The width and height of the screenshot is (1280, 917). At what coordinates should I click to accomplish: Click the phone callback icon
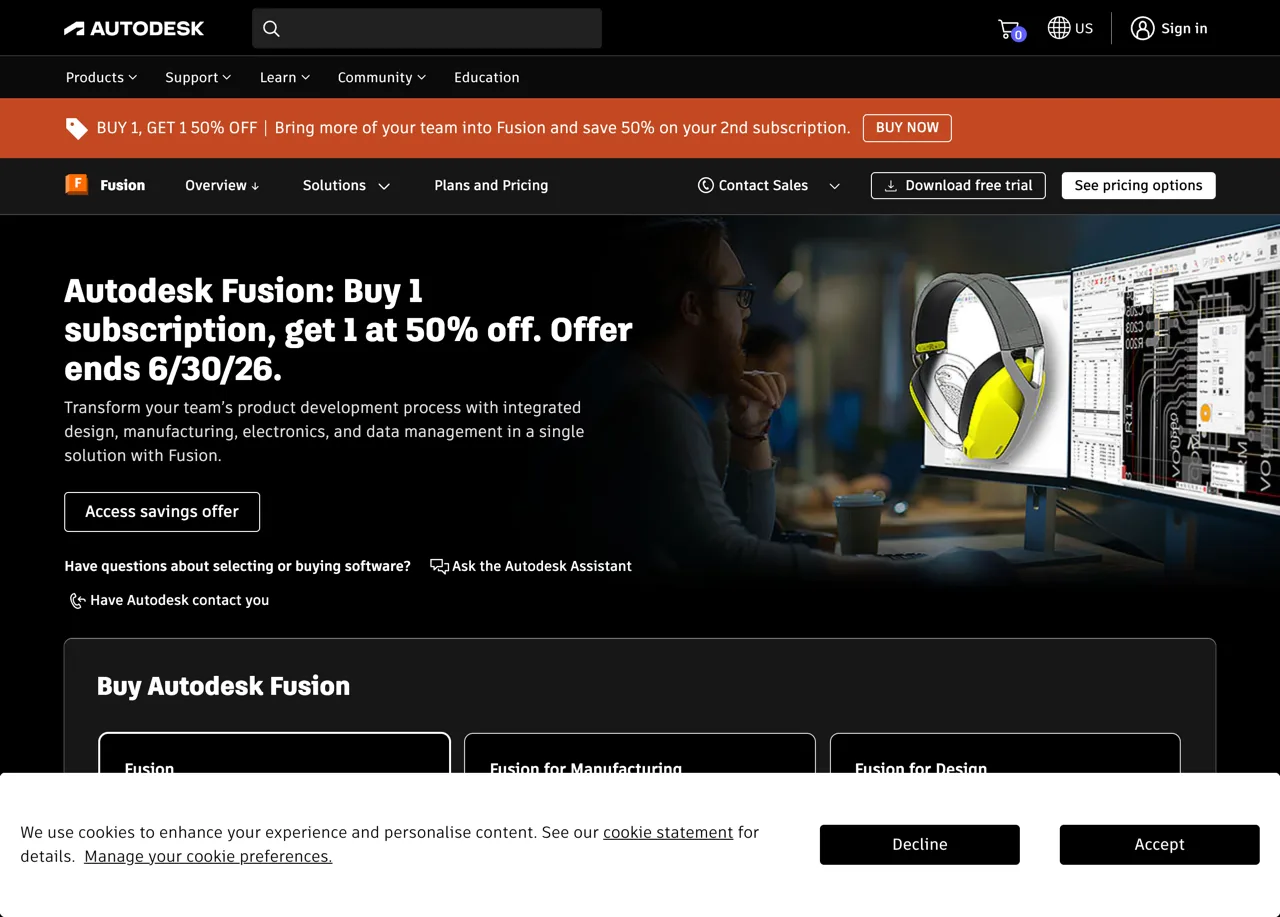[x=76, y=600]
